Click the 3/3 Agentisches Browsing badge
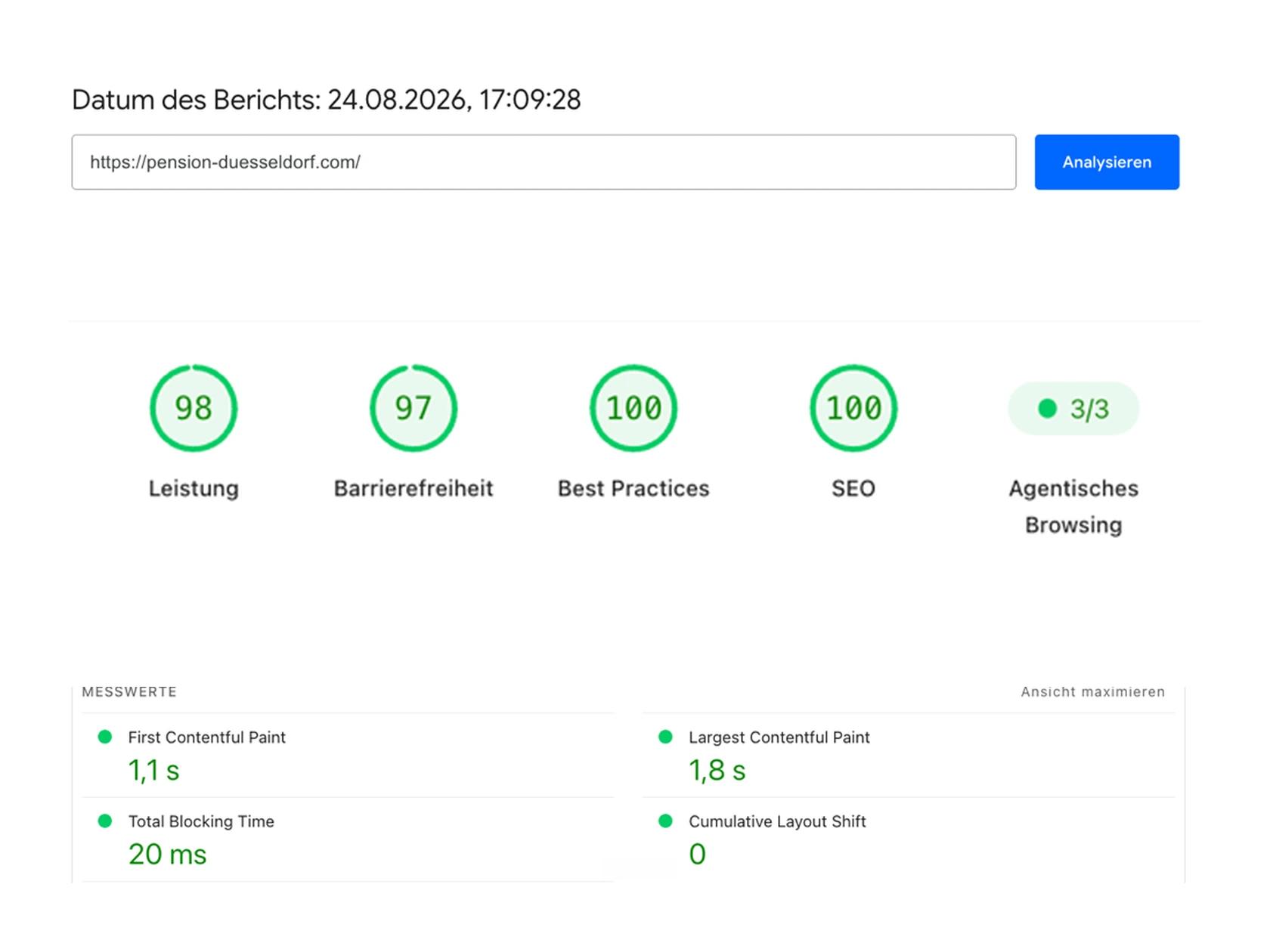Image resolution: width=1270 pixels, height=952 pixels. pyautogui.click(x=1073, y=409)
